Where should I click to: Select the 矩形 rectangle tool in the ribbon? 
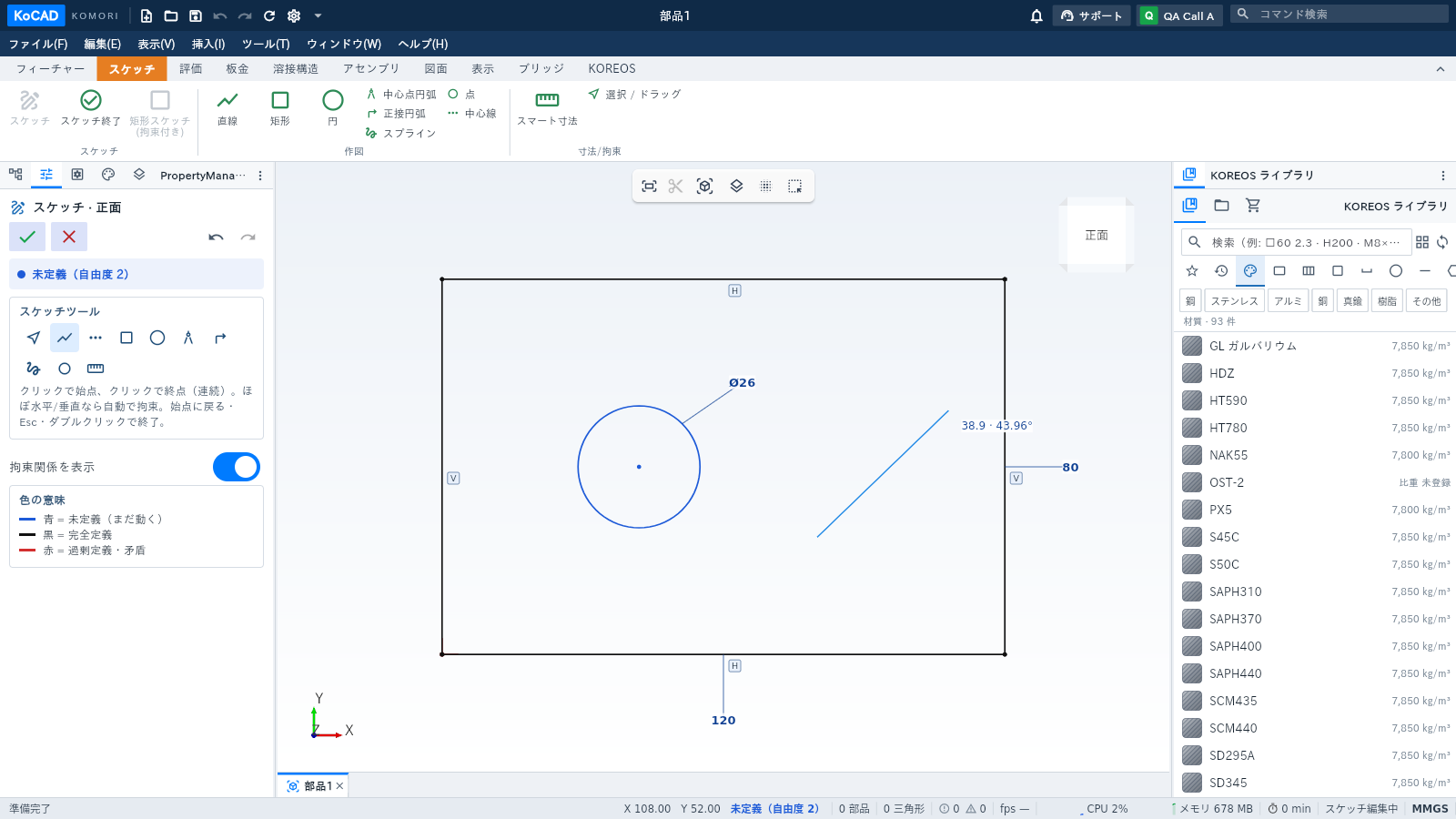point(280,108)
